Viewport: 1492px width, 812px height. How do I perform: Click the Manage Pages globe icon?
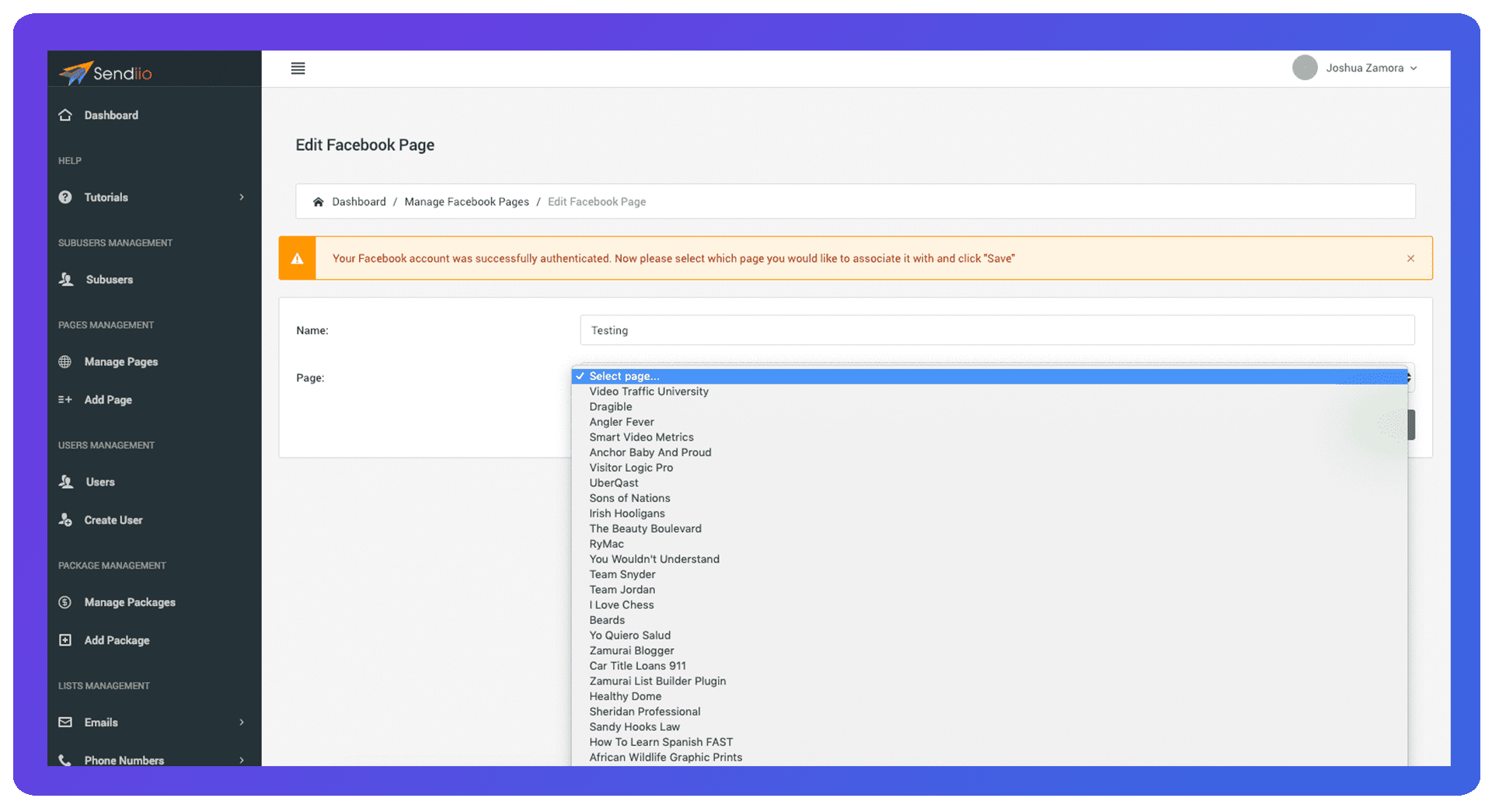(65, 362)
